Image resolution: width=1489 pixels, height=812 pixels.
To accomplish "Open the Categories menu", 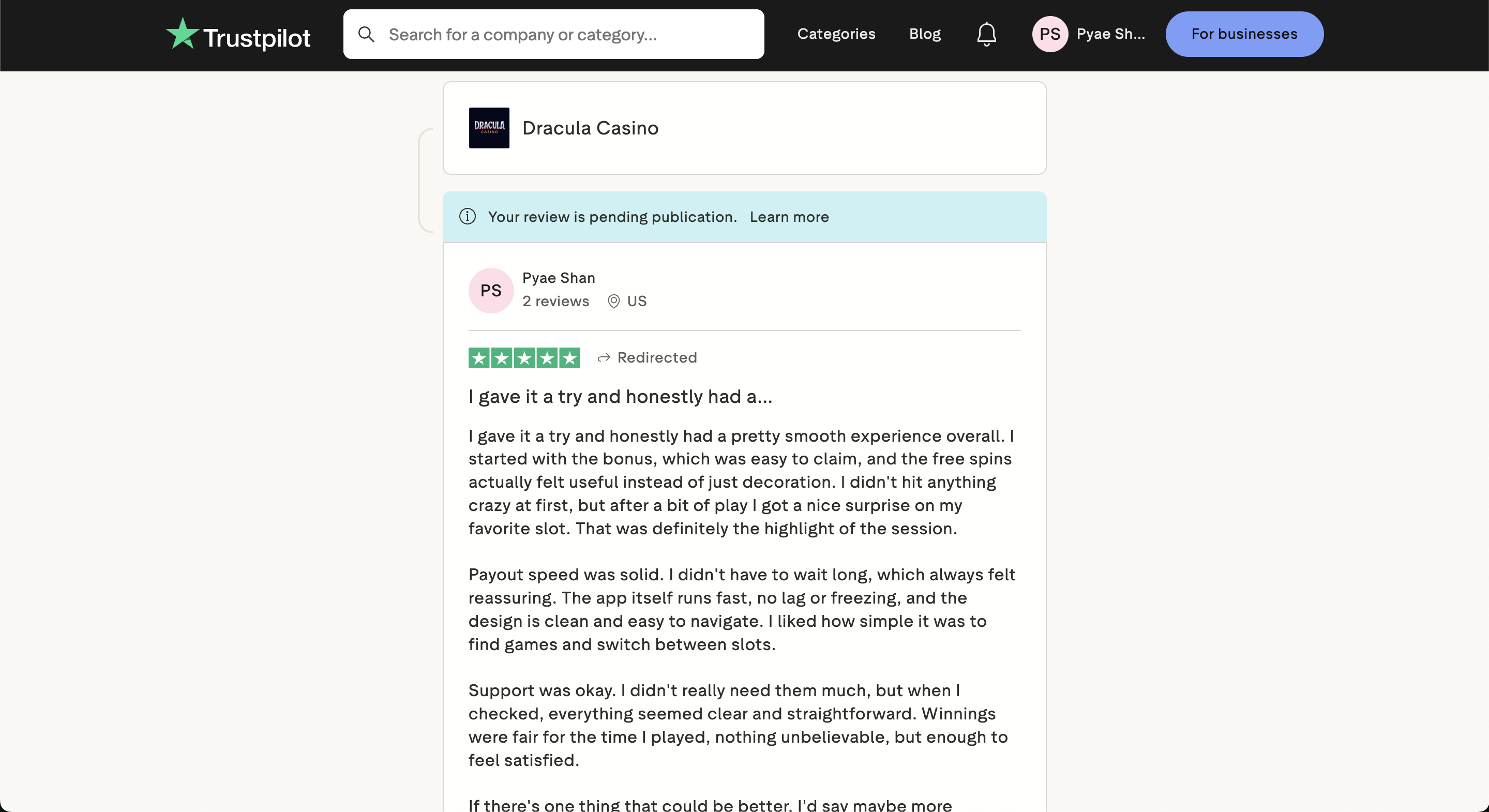I will 836,34.
